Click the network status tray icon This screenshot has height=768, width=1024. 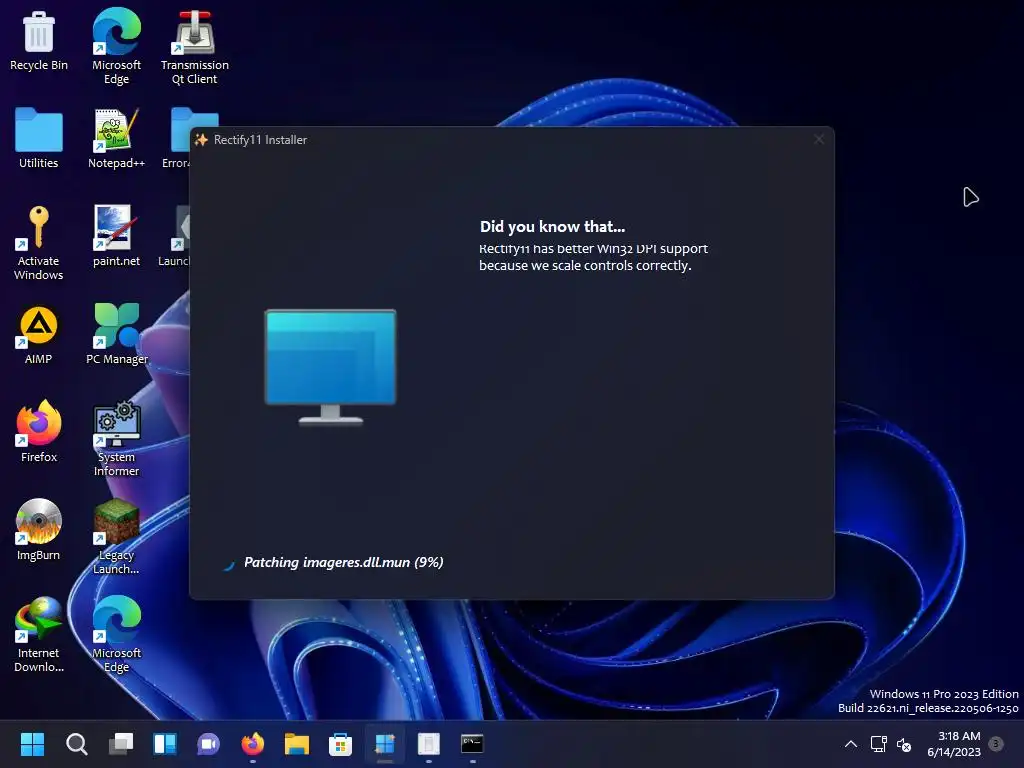click(878, 744)
